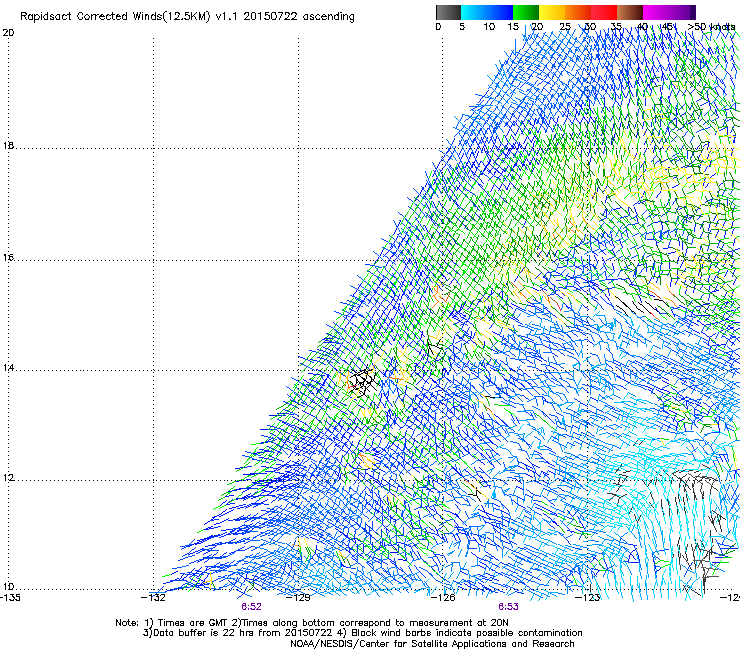740x650 pixels.
Task: Click the black contaminated barbs near 14N
Action: coord(364,381)
